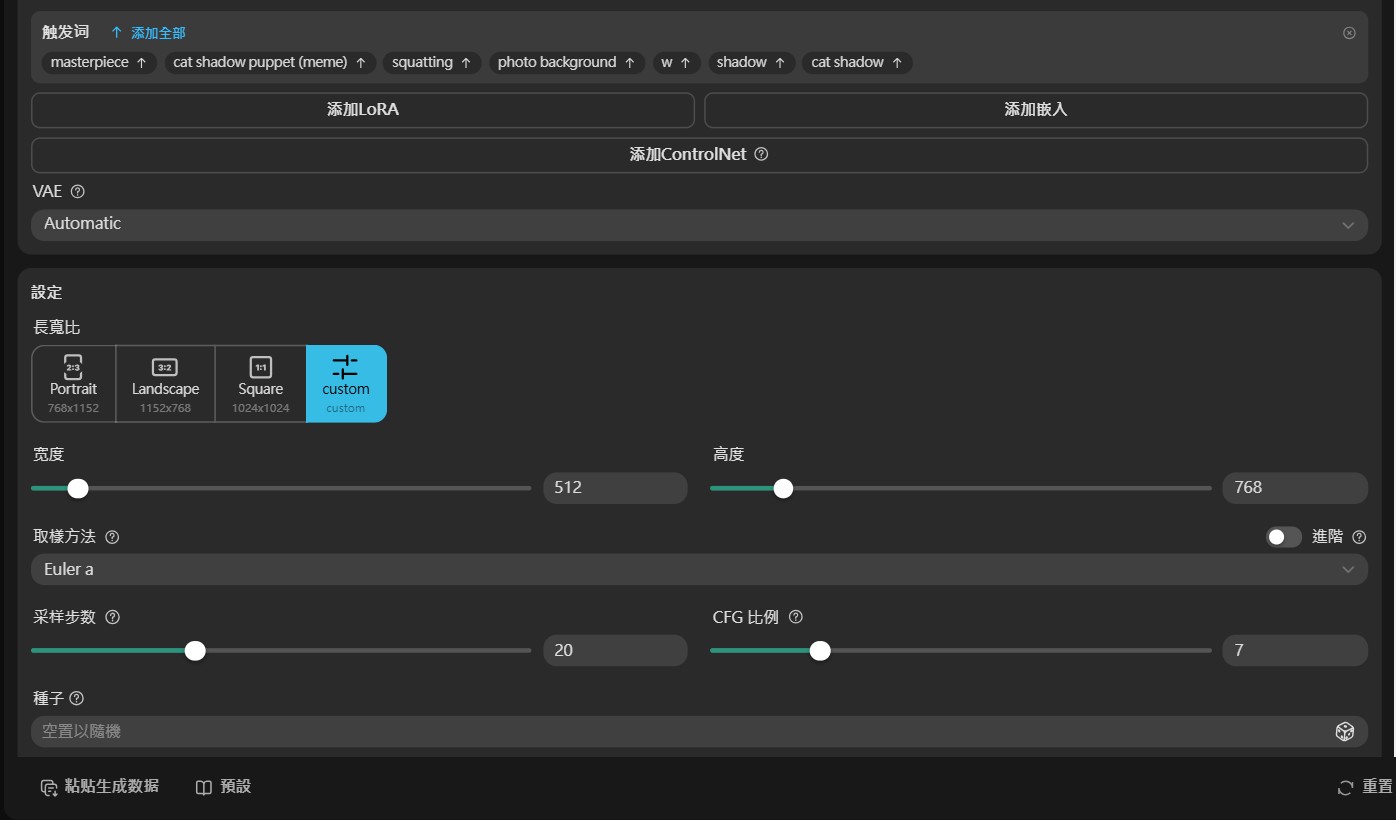Viewport: 1396px width, 820px height.
Task: Toggle the 進階 advanced switch
Action: [1283, 537]
